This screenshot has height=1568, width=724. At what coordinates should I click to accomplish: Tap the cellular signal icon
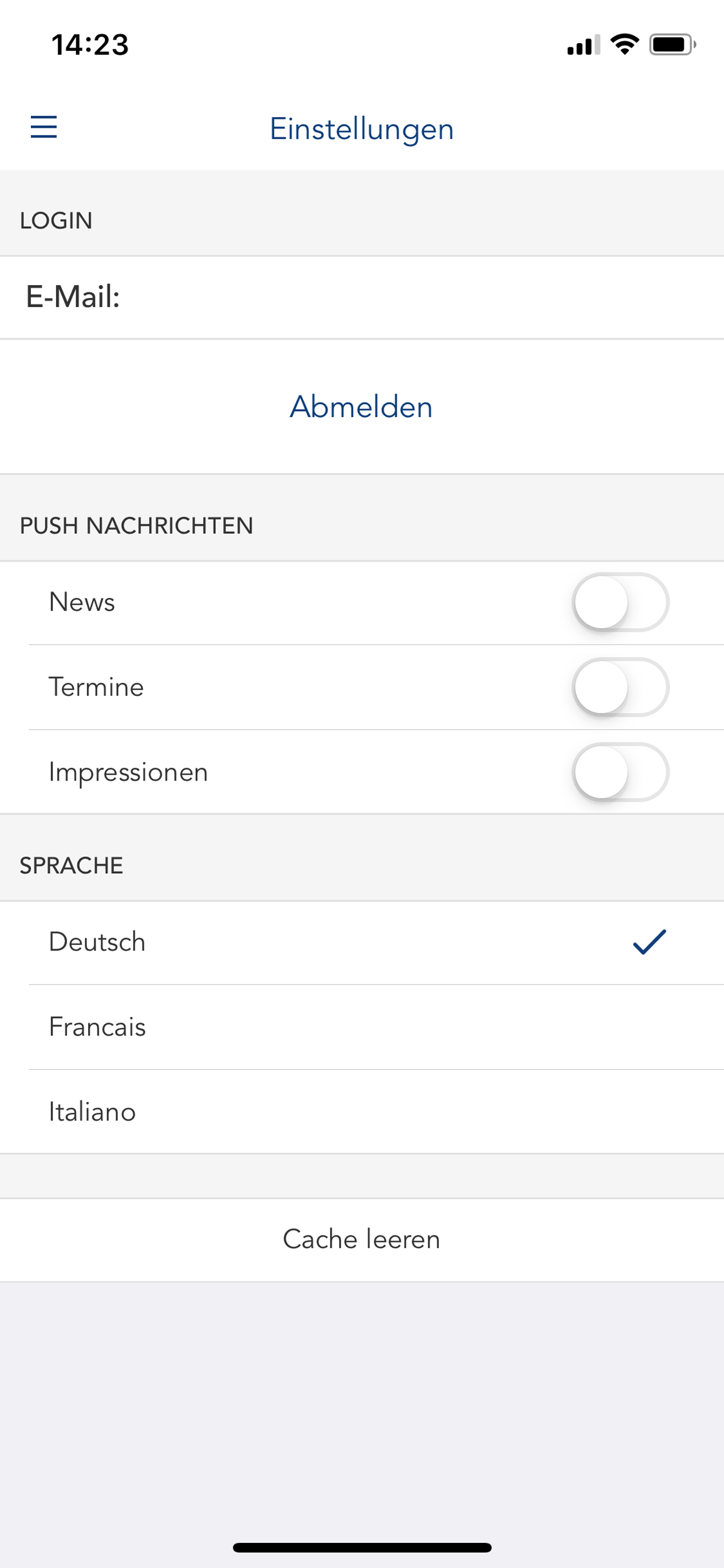(583, 45)
